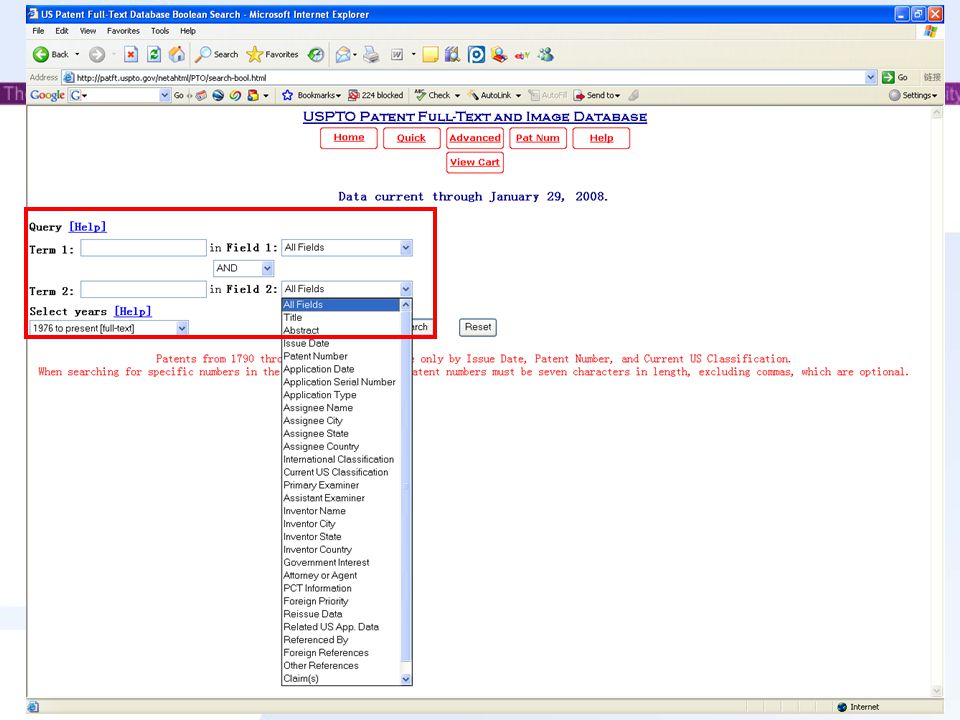Open the IE Search magnifier button
Viewport: 960px width, 720px height.
tap(217, 54)
